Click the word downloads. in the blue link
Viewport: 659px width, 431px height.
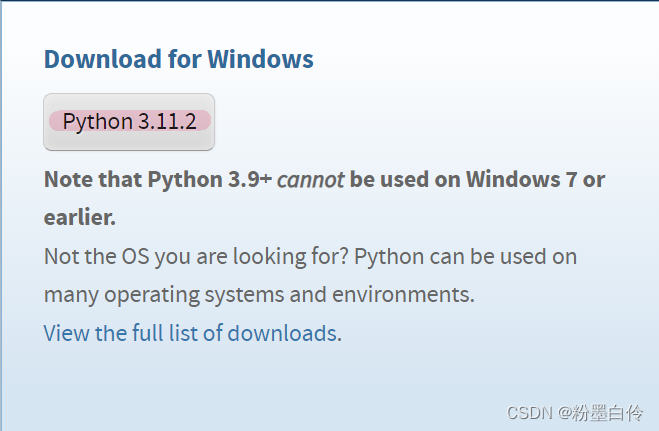285,333
